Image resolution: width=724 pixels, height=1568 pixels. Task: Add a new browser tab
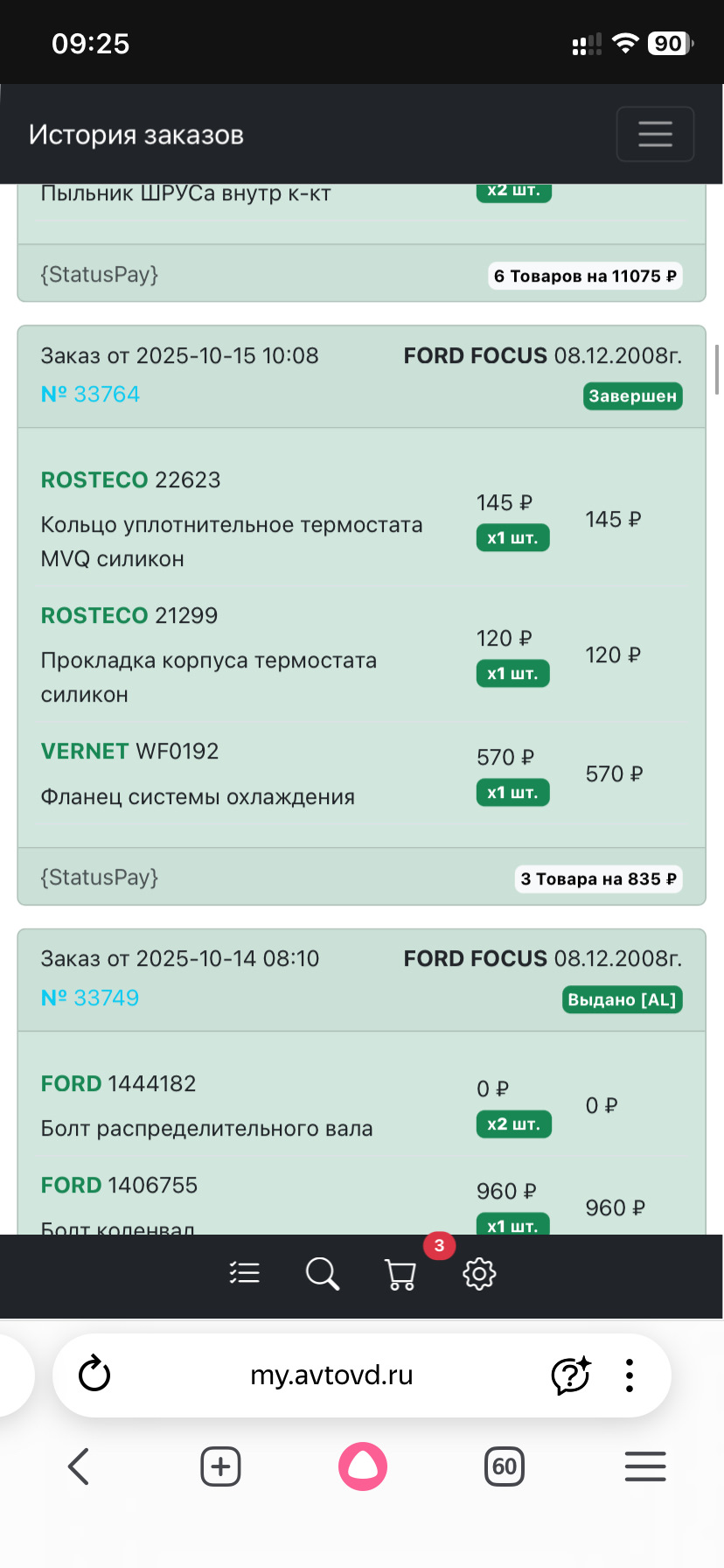[x=220, y=1466]
